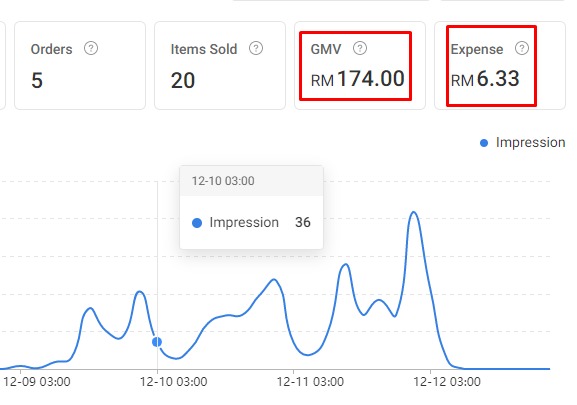
Task: Click the 12-12 03:00 axis label
Action: (447, 381)
